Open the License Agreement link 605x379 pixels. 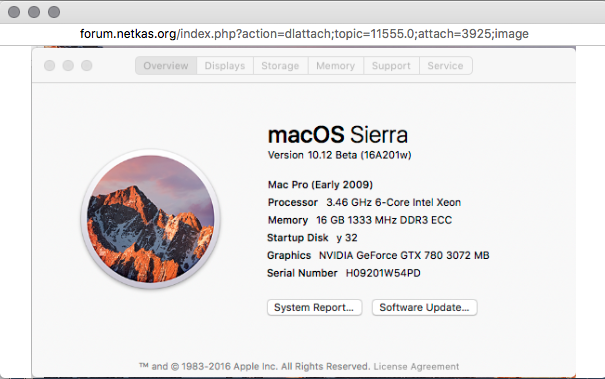(x=416, y=366)
